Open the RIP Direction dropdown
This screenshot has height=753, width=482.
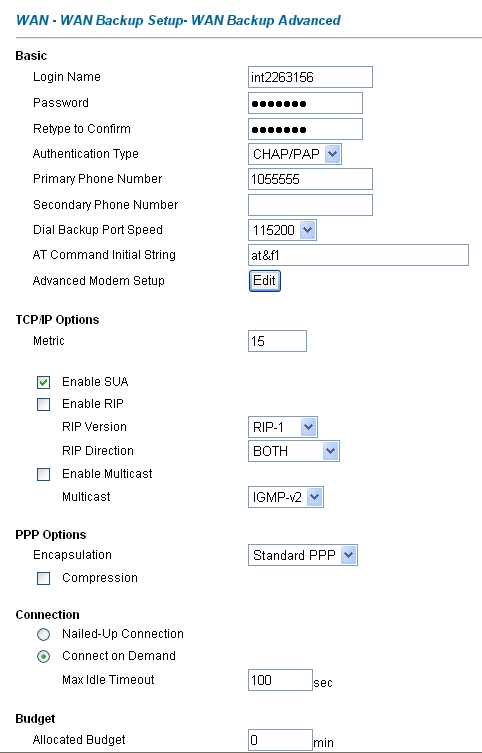(294, 451)
